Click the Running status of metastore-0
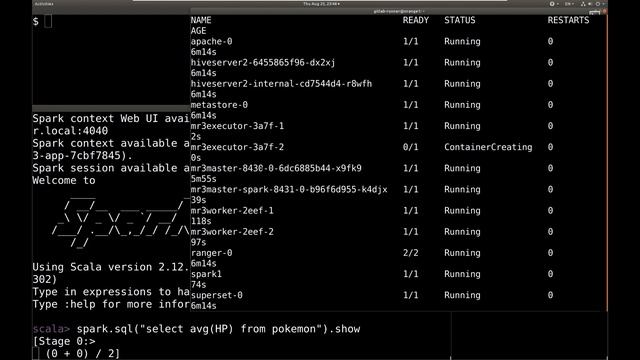The width and height of the screenshot is (640, 360). tap(462, 105)
